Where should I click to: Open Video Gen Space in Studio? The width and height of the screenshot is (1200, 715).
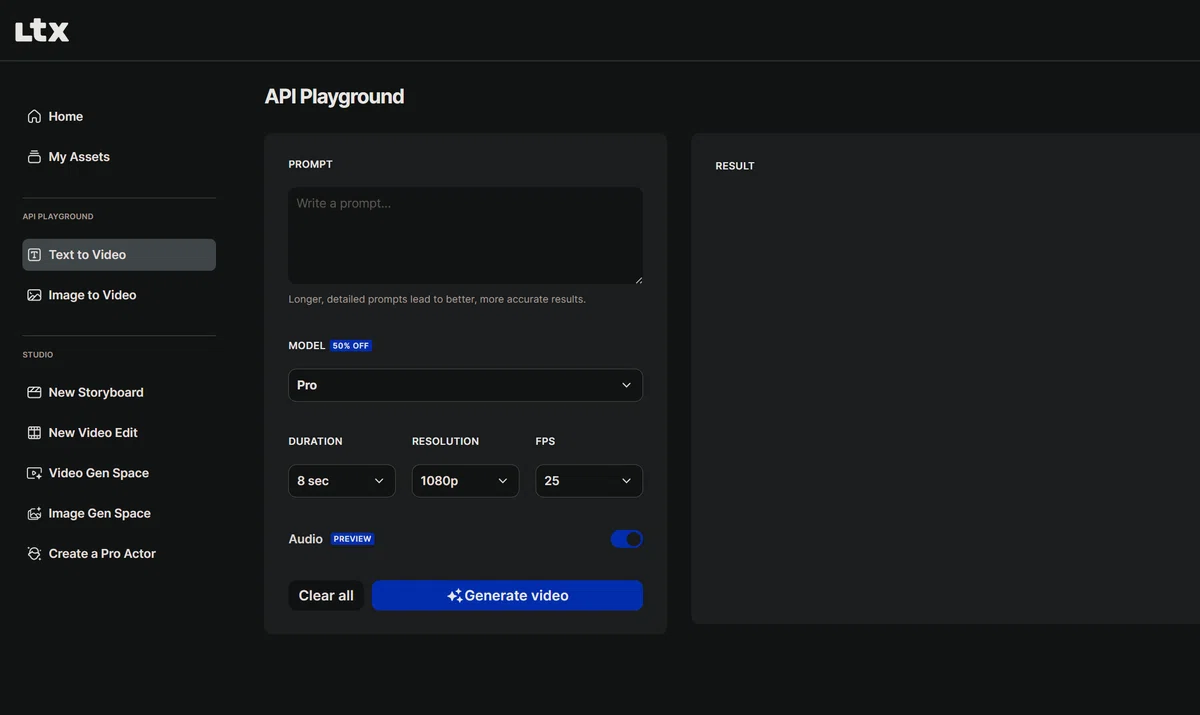pyautogui.click(x=119, y=473)
